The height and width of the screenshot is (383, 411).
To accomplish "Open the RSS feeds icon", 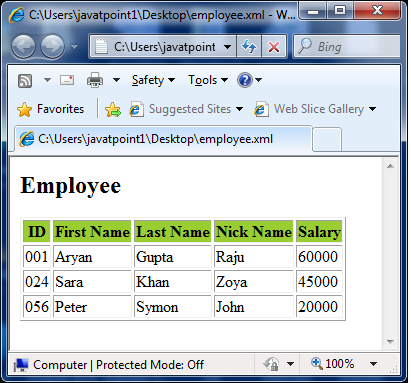I will coord(25,80).
